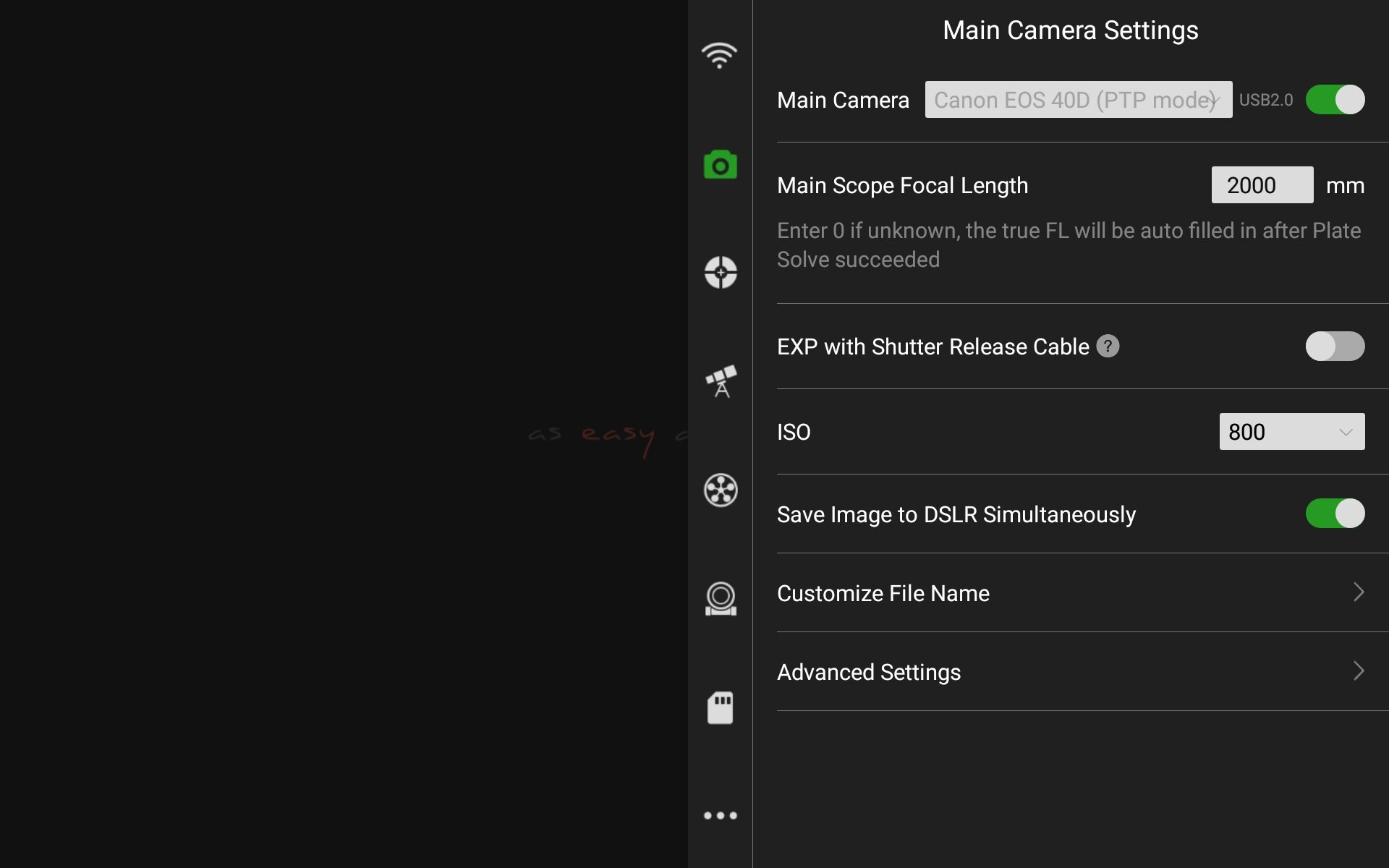This screenshot has height=868, width=1389.
Task: Open the SD card storage icon
Action: pos(720,707)
